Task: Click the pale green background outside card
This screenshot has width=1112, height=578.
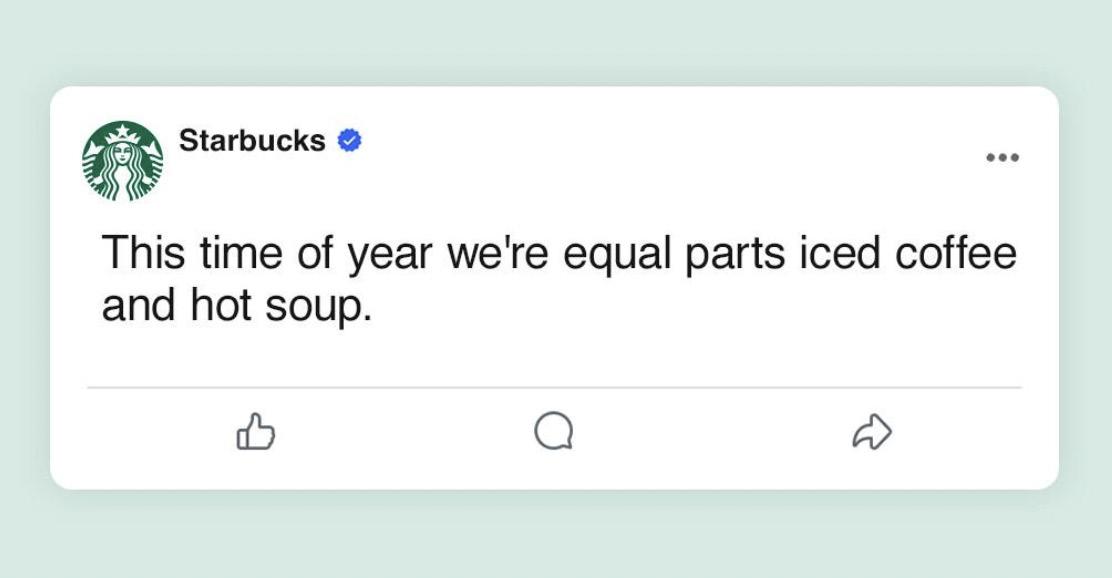Action: click(556, 43)
